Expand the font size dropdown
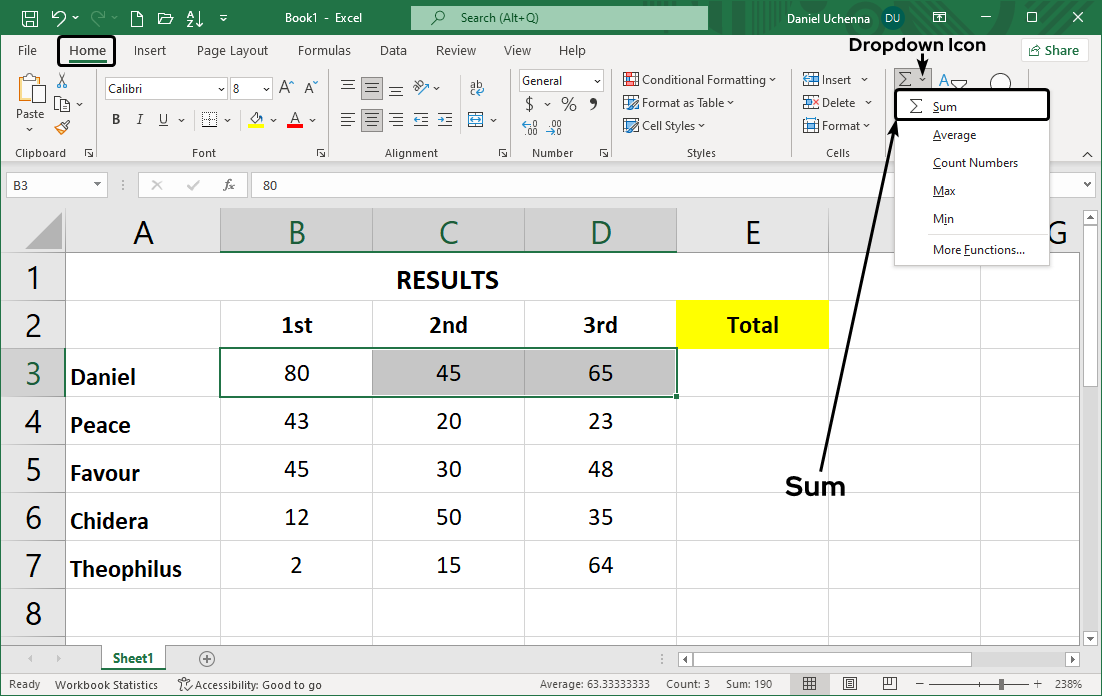1102x696 pixels. 266,88
